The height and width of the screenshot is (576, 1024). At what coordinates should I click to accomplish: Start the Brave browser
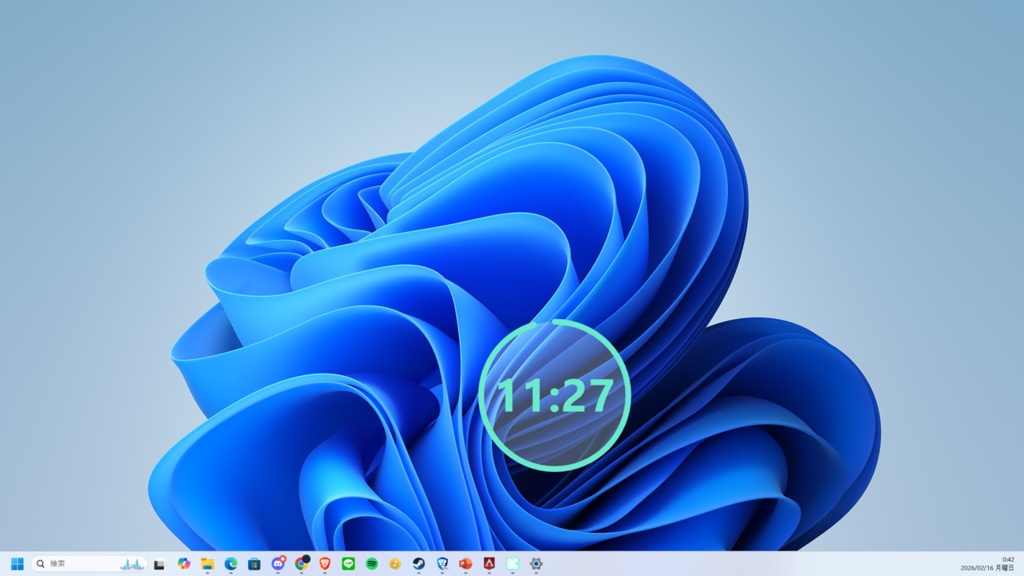click(x=324, y=565)
